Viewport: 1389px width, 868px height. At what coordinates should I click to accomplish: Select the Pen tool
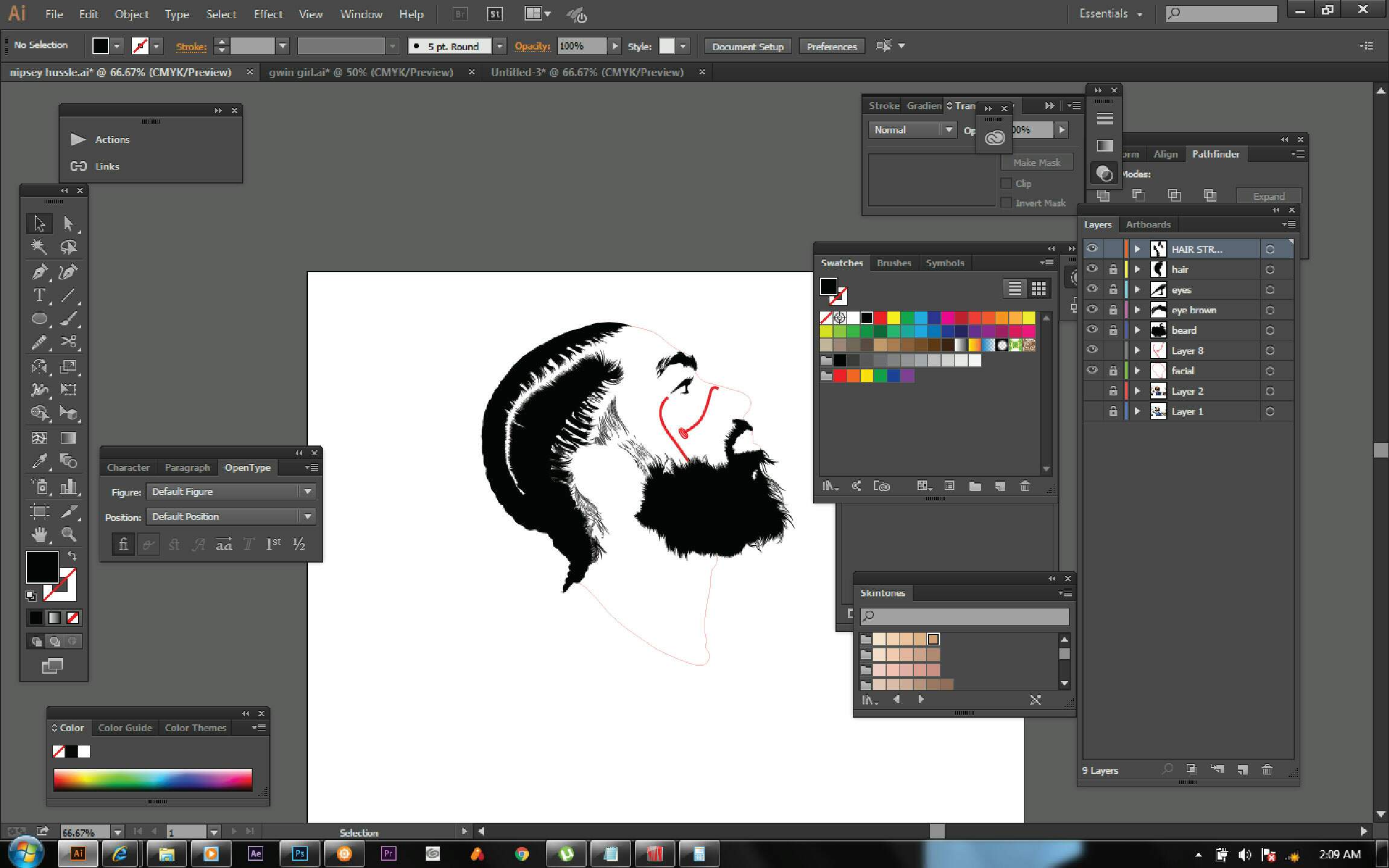(x=39, y=272)
